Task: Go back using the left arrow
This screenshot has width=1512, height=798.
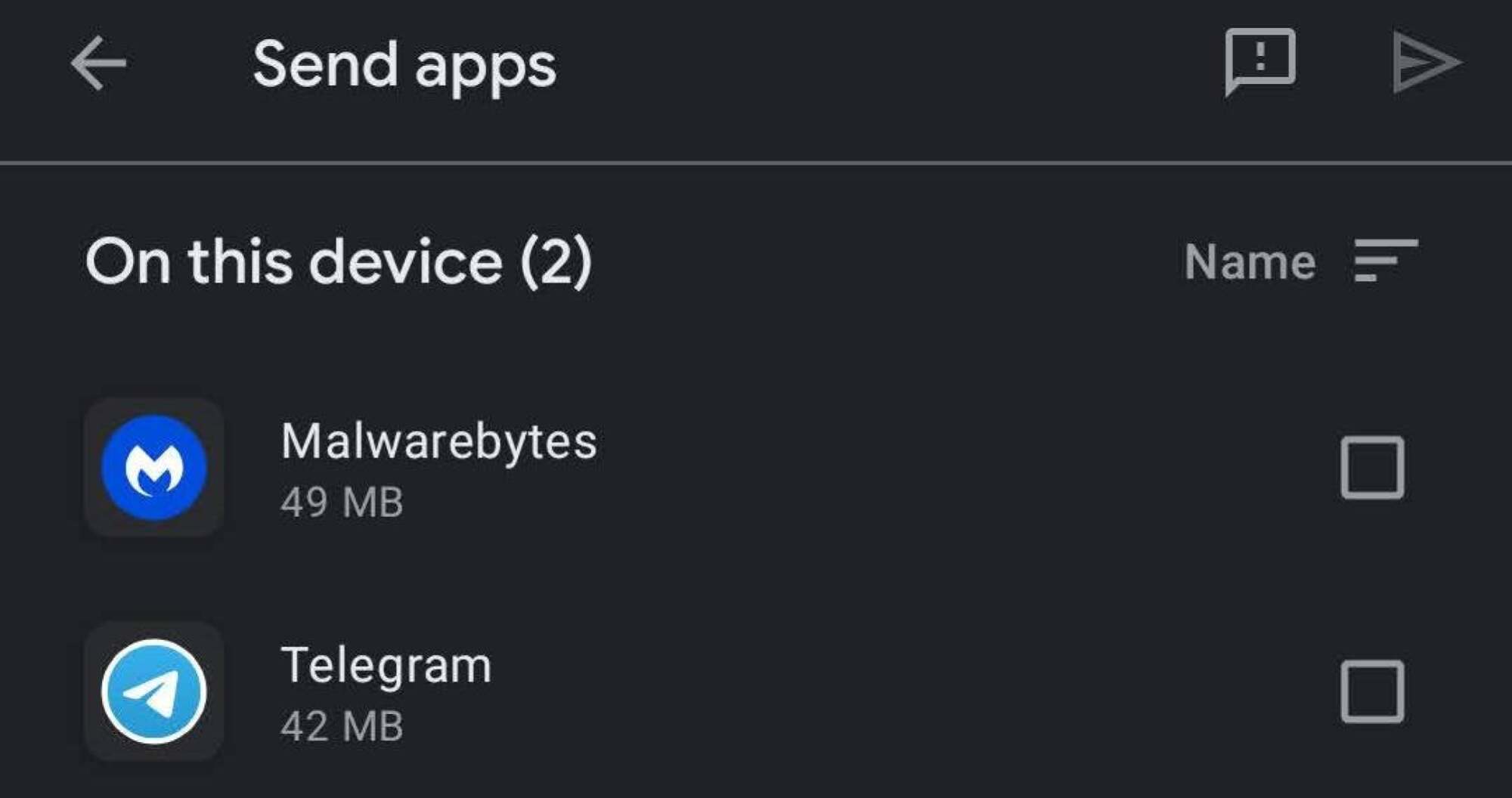Action: [x=98, y=63]
